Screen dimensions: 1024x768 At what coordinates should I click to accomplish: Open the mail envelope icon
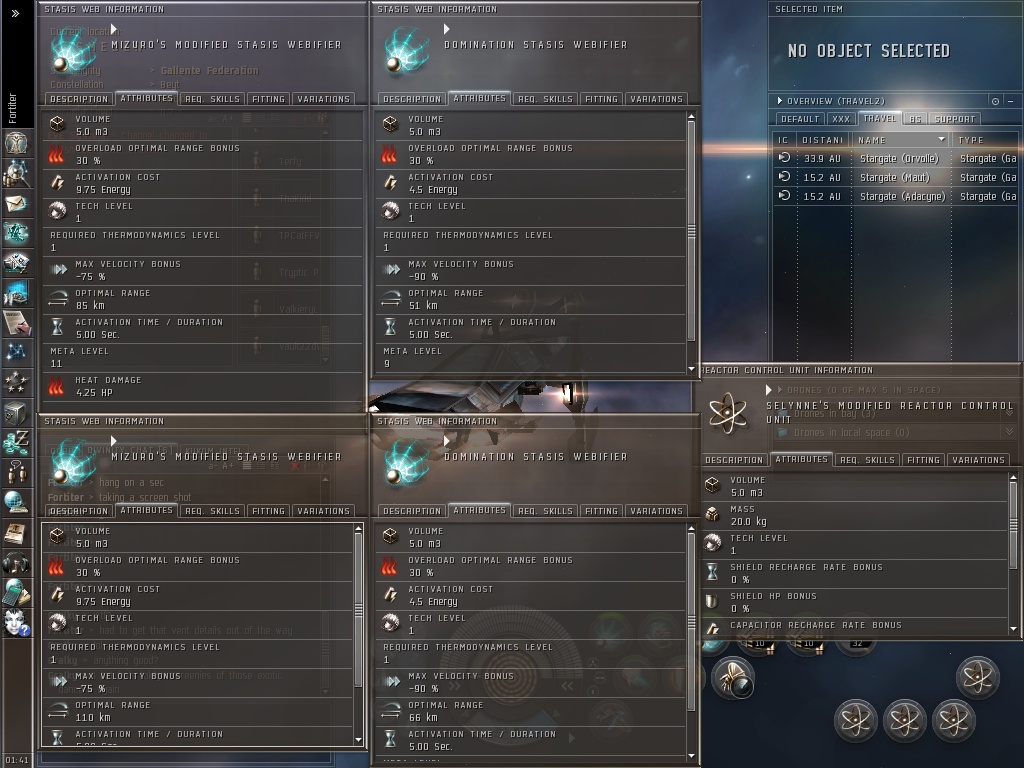click(16, 204)
